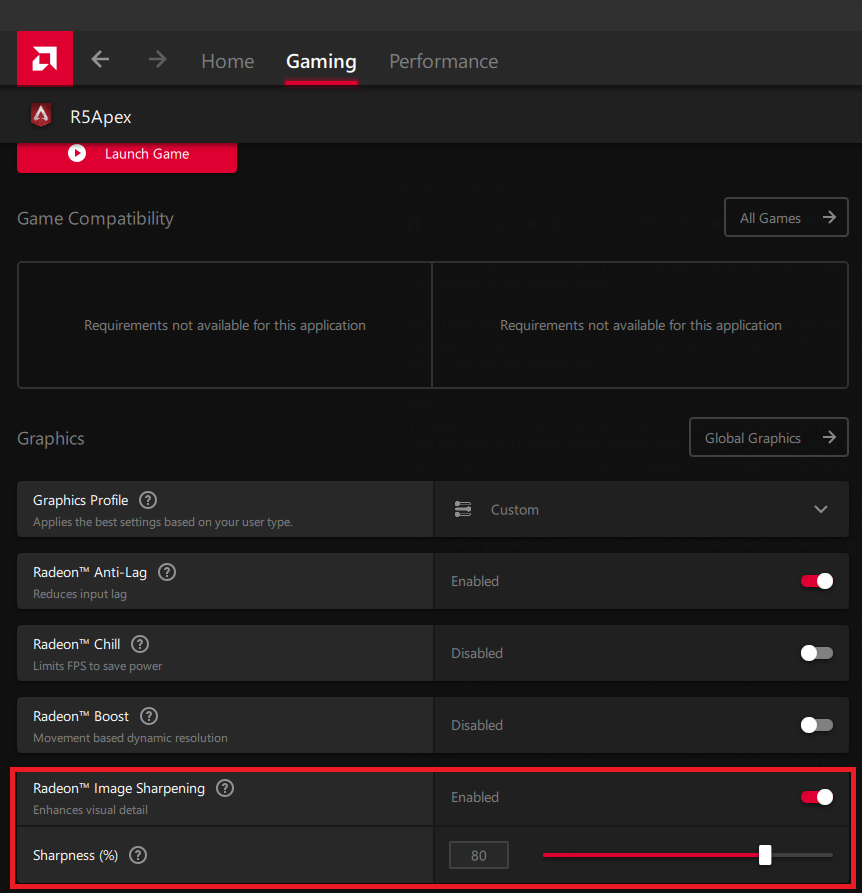Enable the Radeon Boost toggle
The width and height of the screenshot is (862, 893).
tap(816, 725)
